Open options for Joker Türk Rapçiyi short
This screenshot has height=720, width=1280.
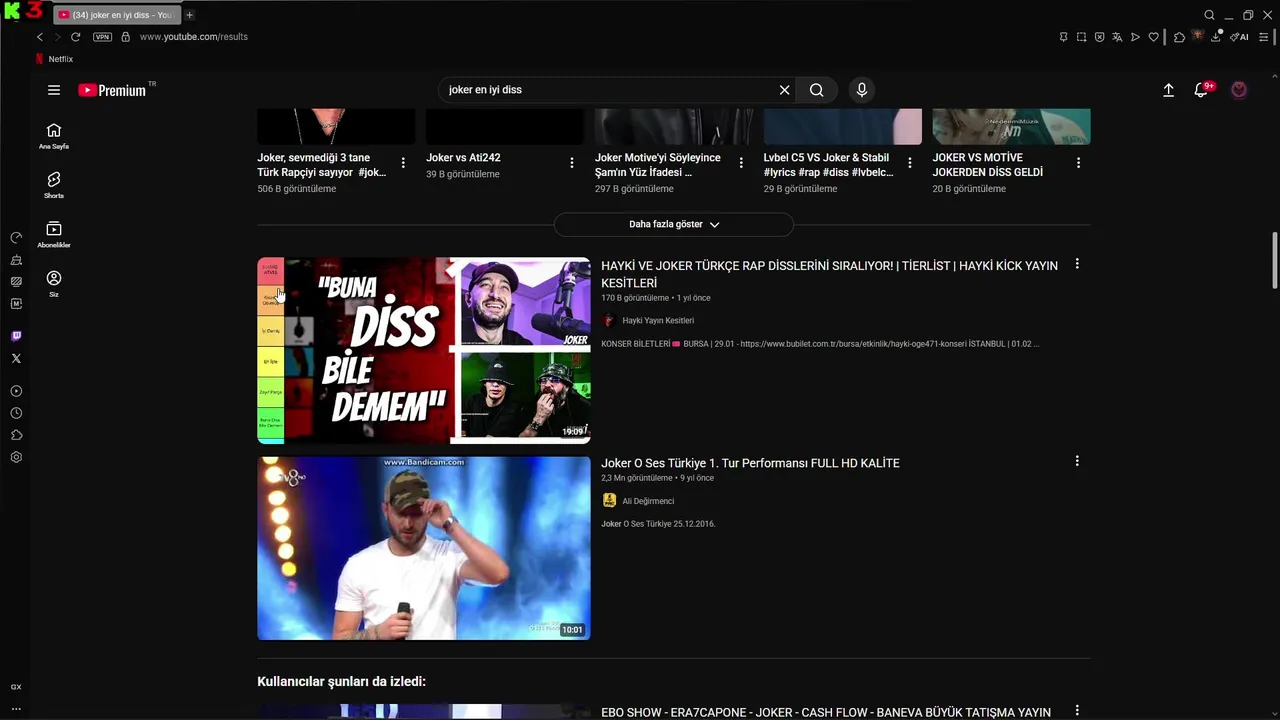click(x=403, y=163)
